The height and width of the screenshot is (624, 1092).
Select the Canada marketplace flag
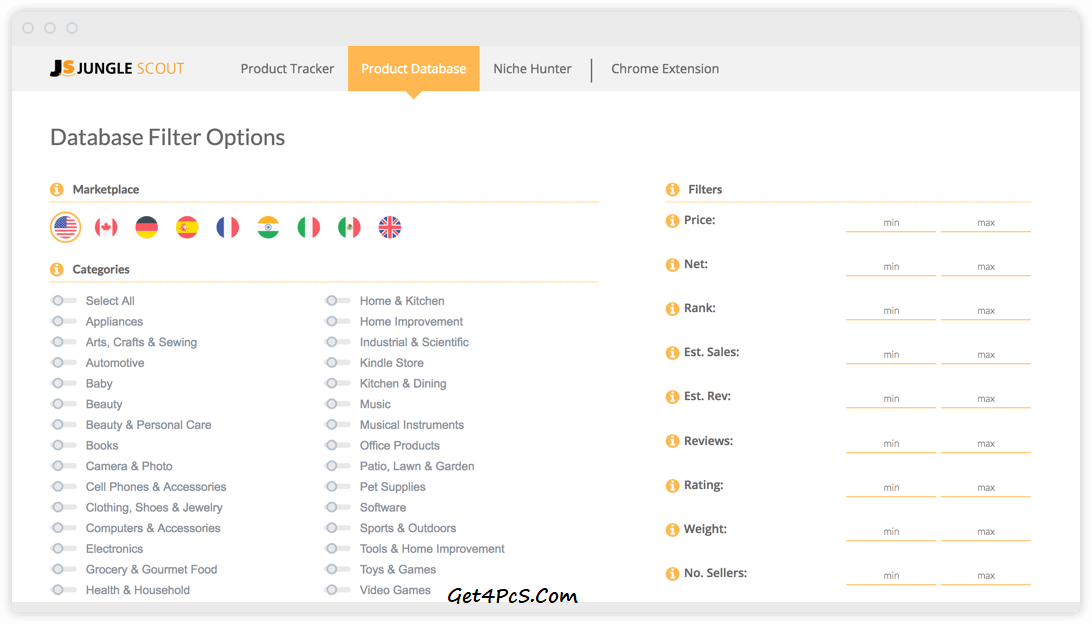[x=106, y=228]
